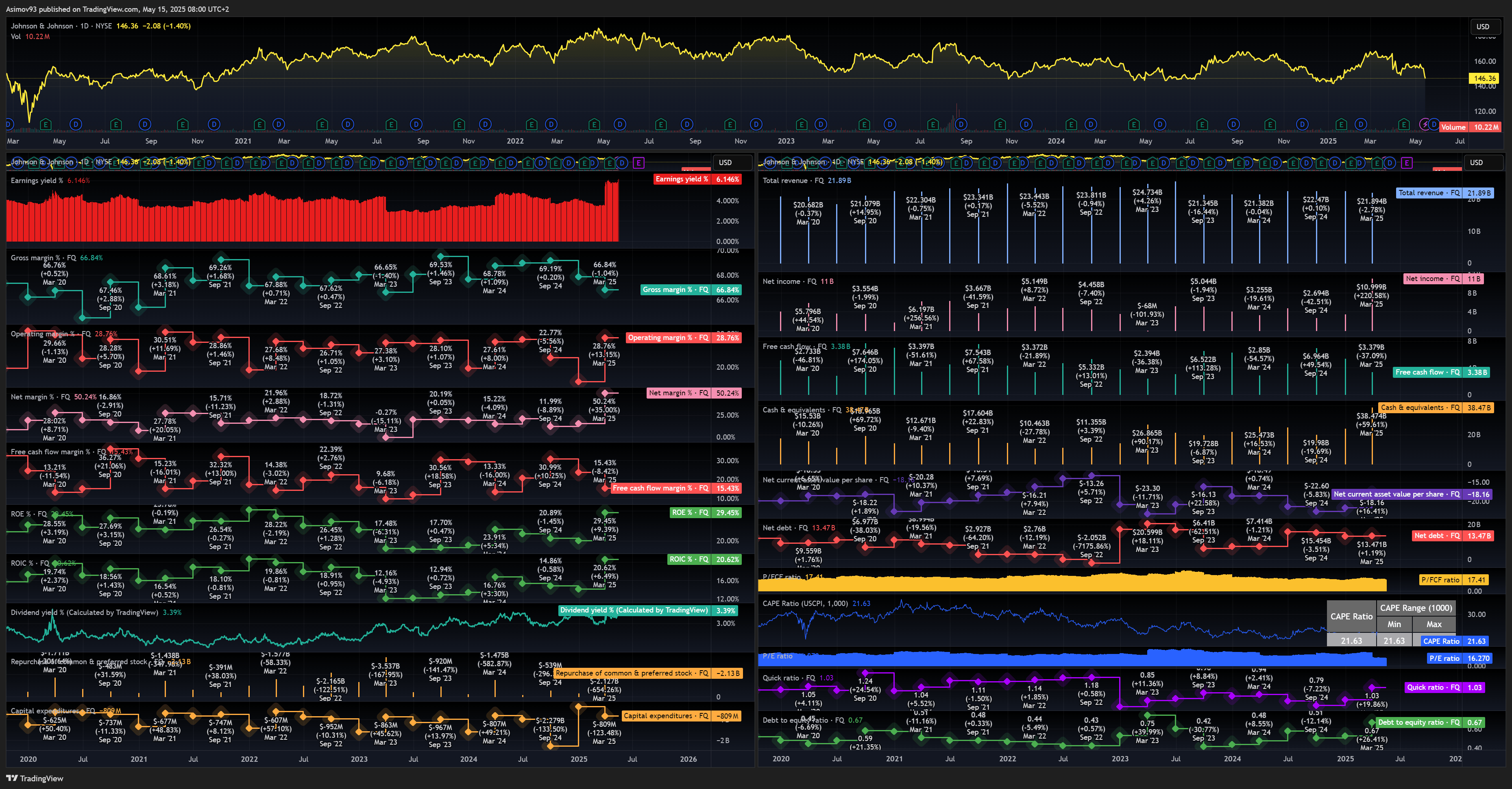This screenshot has width=1512, height=789.
Task: Click the blue CAPE Ratio 21.63 axis tag
Action: pyautogui.click(x=1455, y=641)
